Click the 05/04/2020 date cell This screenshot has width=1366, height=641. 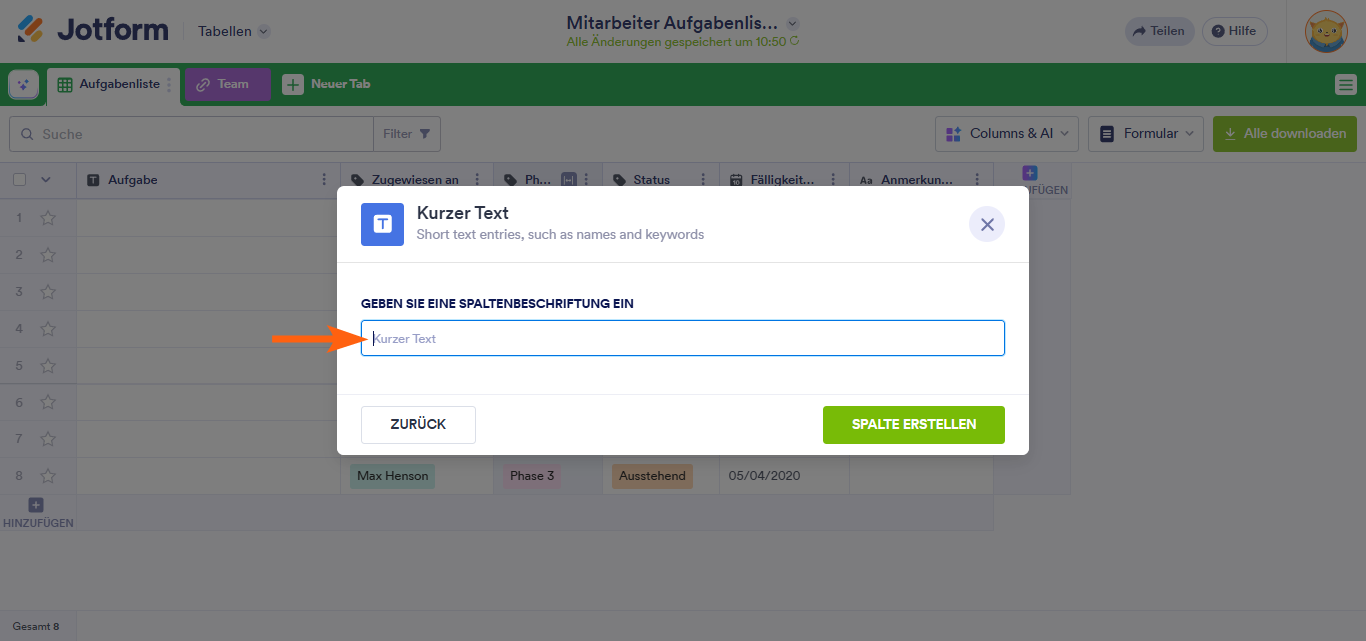coord(784,476)
